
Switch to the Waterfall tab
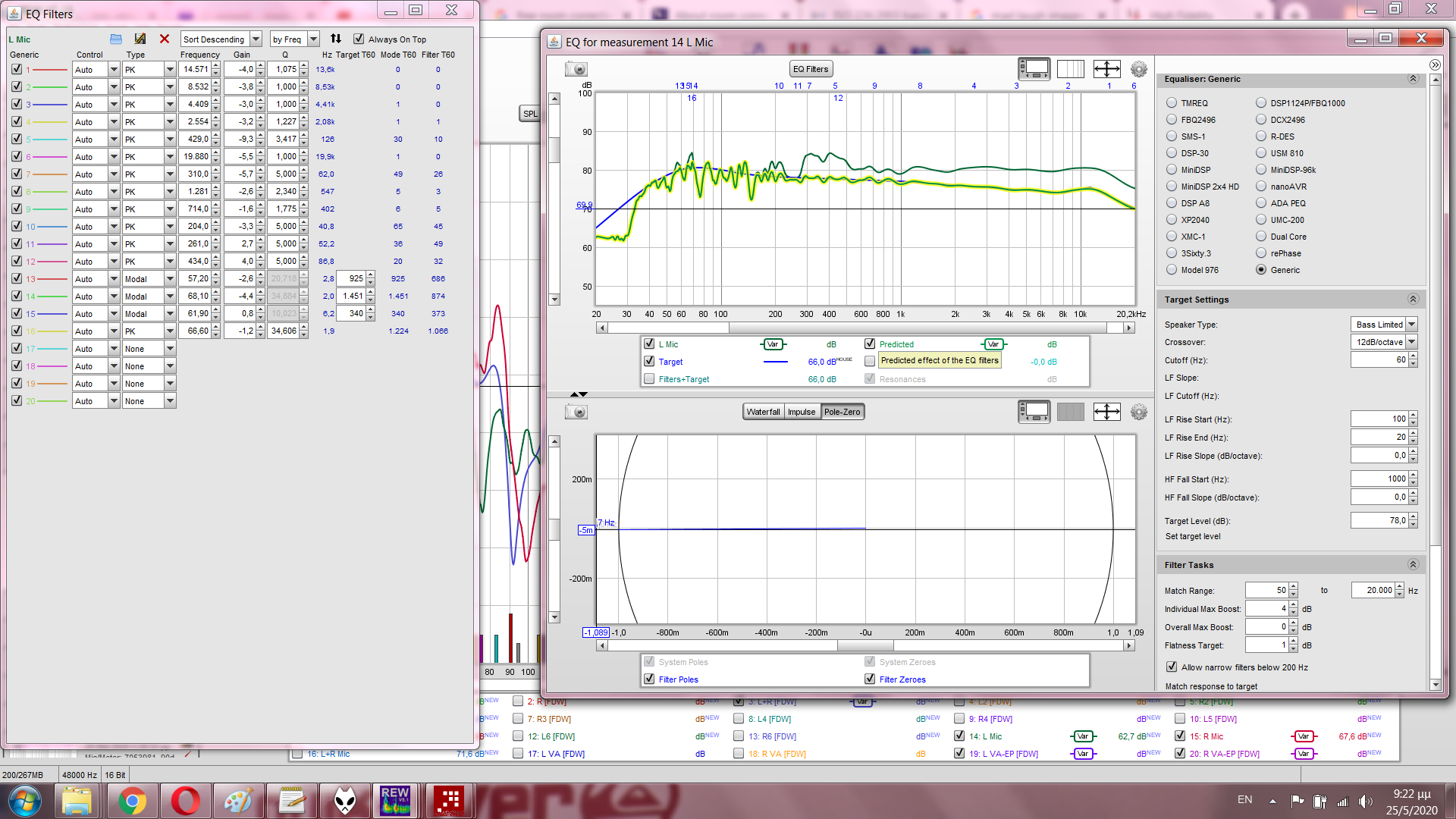tap(763, 412)
